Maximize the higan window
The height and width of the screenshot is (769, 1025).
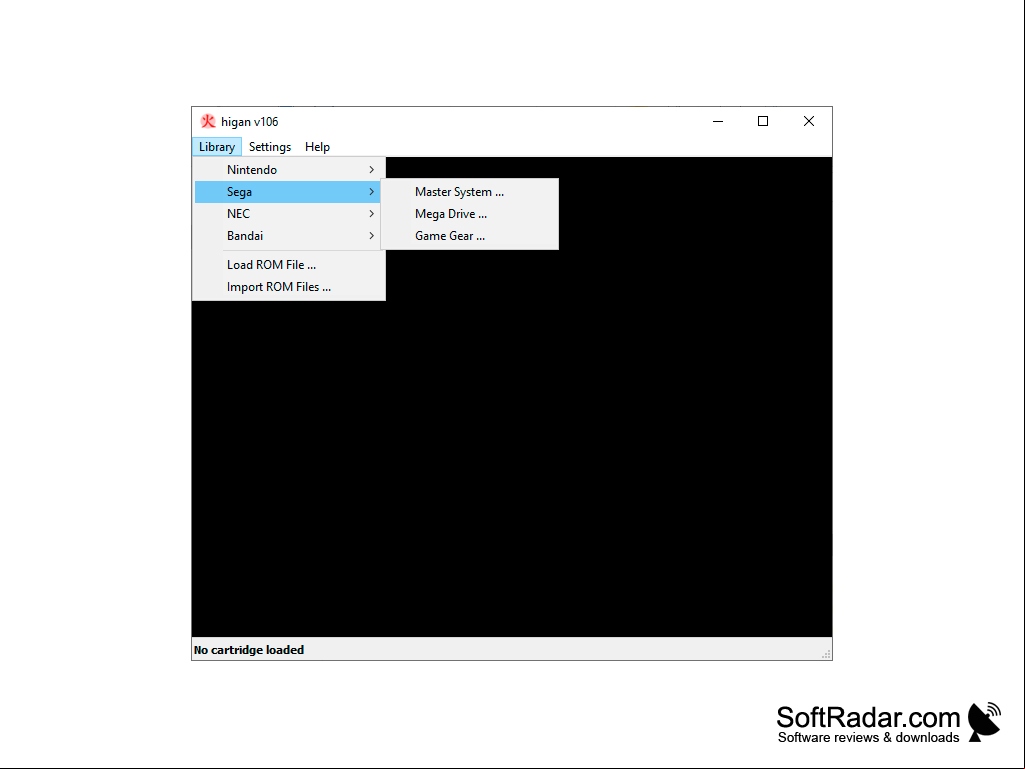click(x=763, y=121)
